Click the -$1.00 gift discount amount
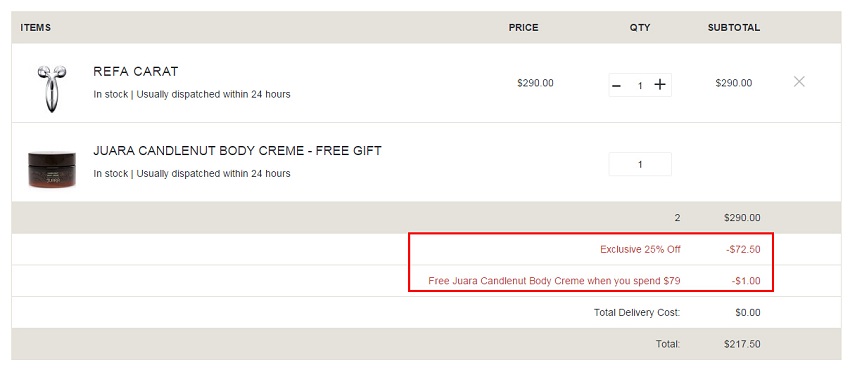Image resolution: width=850 pixels, height=372 pixels. (x=746, y=281)
